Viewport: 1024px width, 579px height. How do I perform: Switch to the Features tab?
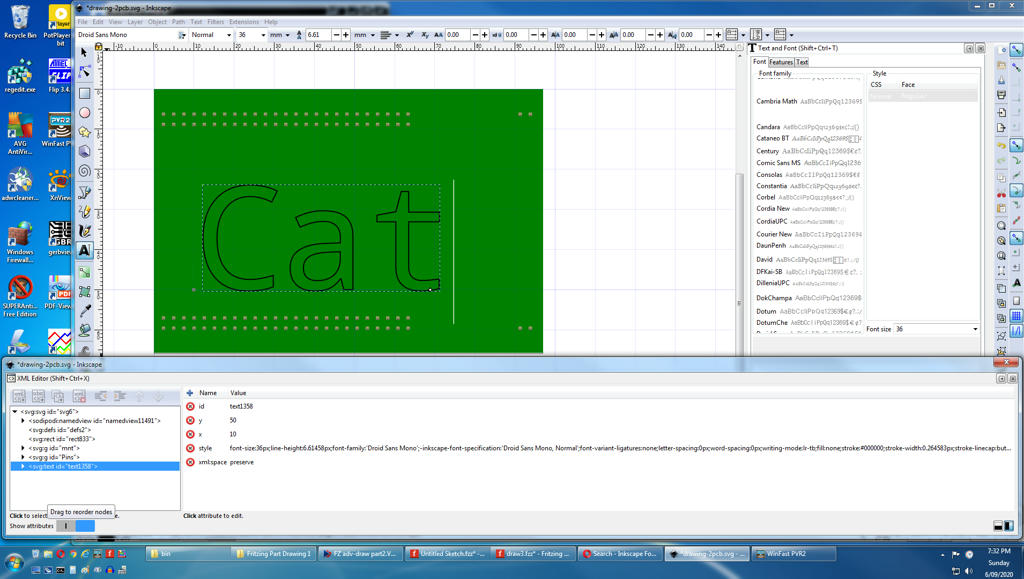click(x=780, y=62)
